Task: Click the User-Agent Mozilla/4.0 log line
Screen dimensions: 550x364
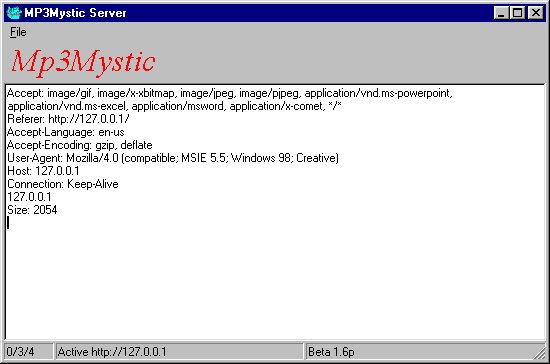Action: (x=173, y=158)
